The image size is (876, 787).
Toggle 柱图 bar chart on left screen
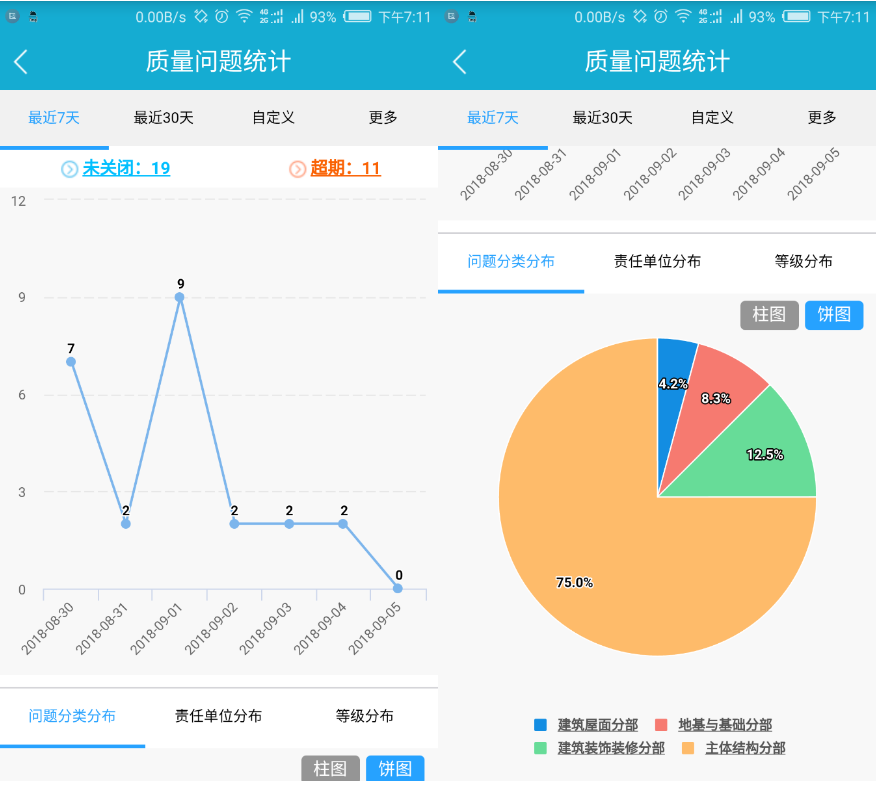[x=330, y=769]
